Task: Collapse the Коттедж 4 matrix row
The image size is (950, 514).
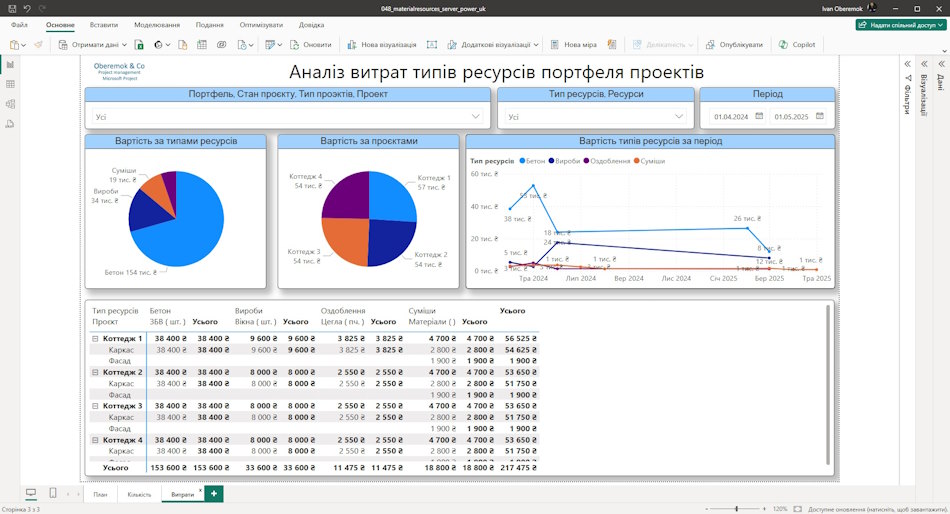Action: [95, 440]
